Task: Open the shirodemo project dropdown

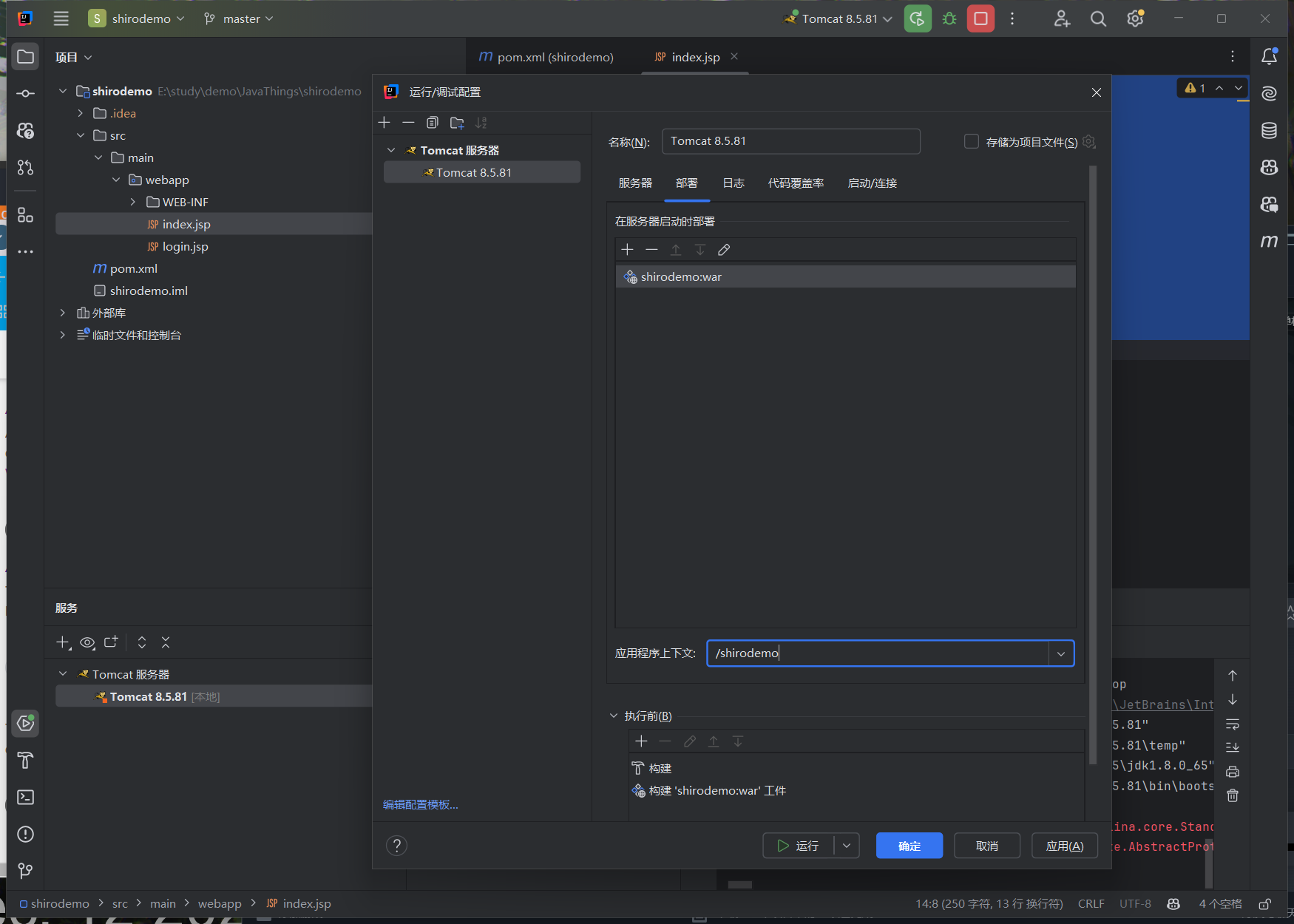Action: 136,18
